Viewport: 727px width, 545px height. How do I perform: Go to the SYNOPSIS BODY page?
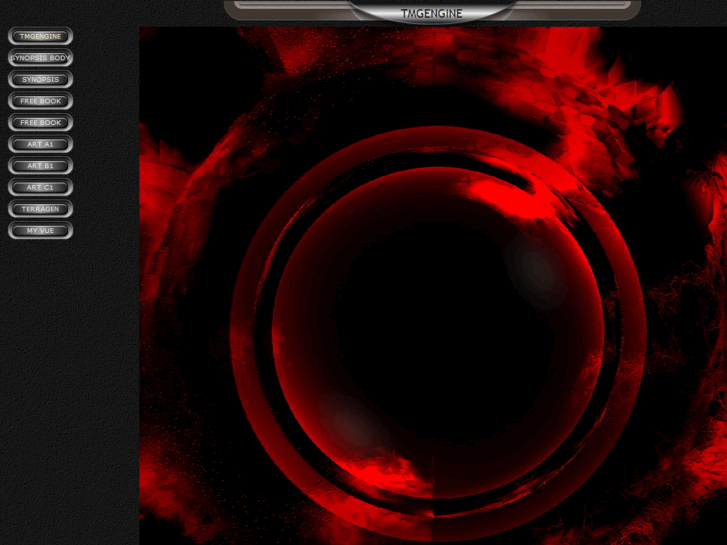40,58
